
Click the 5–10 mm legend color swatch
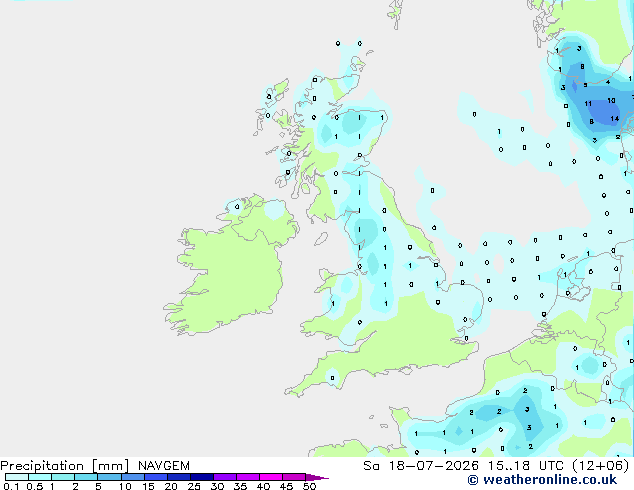(109, 477)
